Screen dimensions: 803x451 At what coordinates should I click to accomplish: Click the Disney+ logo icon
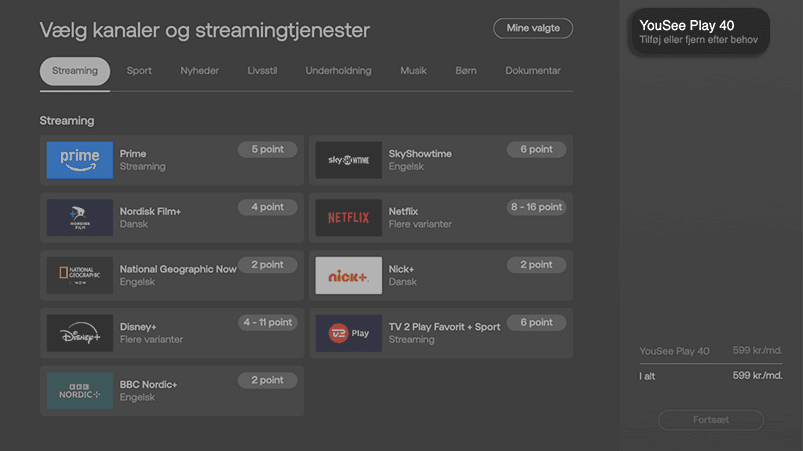(x=80, y=333)
